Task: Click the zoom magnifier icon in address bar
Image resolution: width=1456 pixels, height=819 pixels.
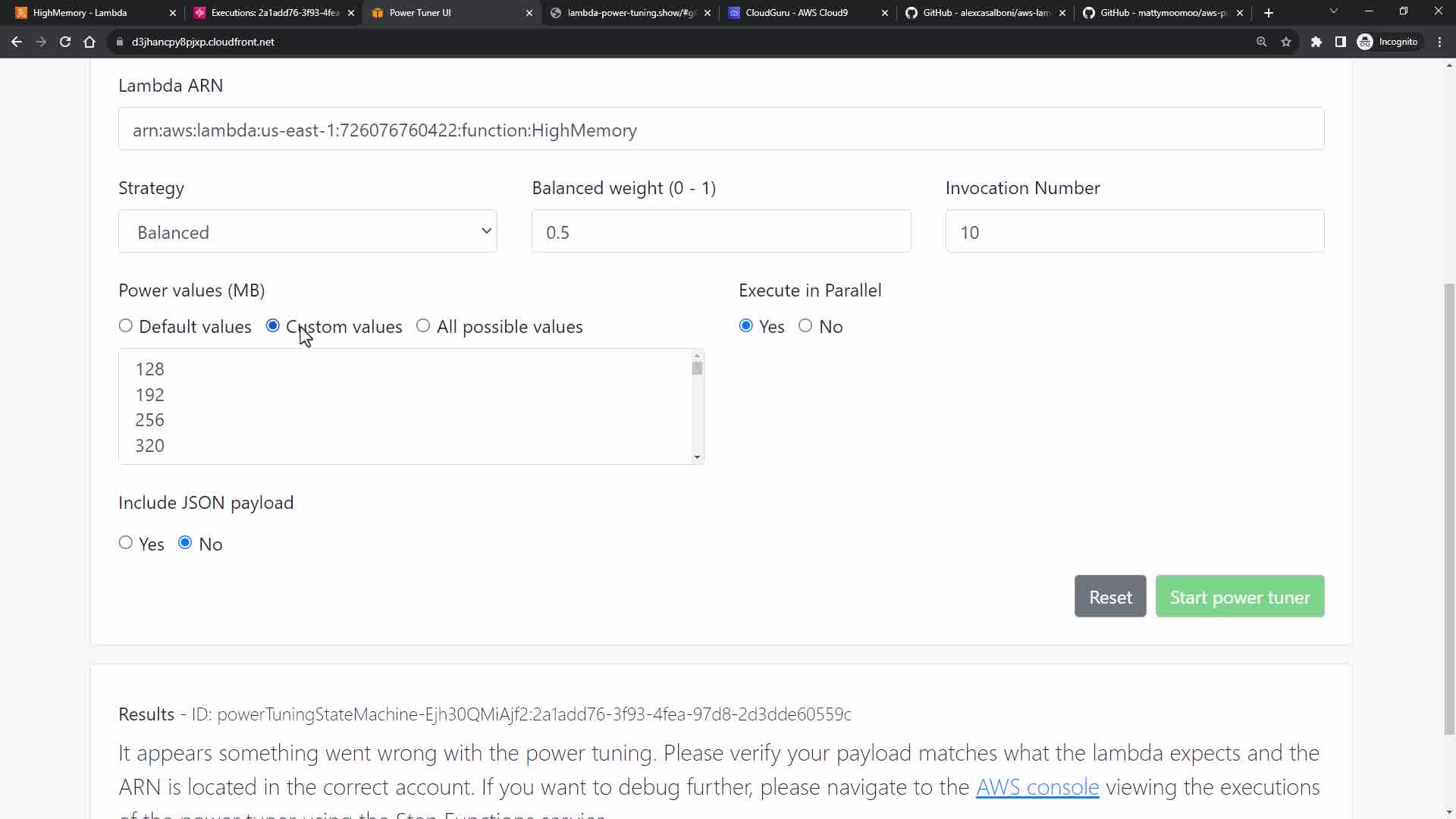Action: pyautogui.click(x=1262, y=42)
